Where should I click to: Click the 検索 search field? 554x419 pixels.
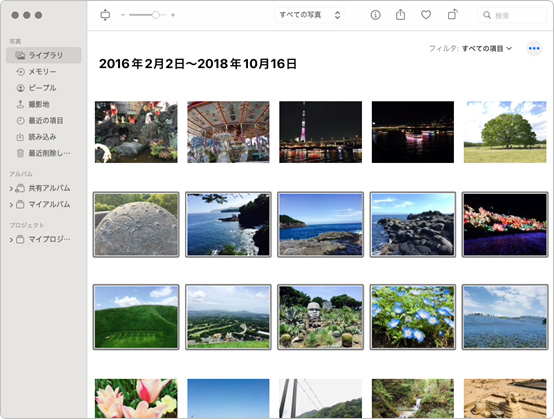click(x=512, y=15)
